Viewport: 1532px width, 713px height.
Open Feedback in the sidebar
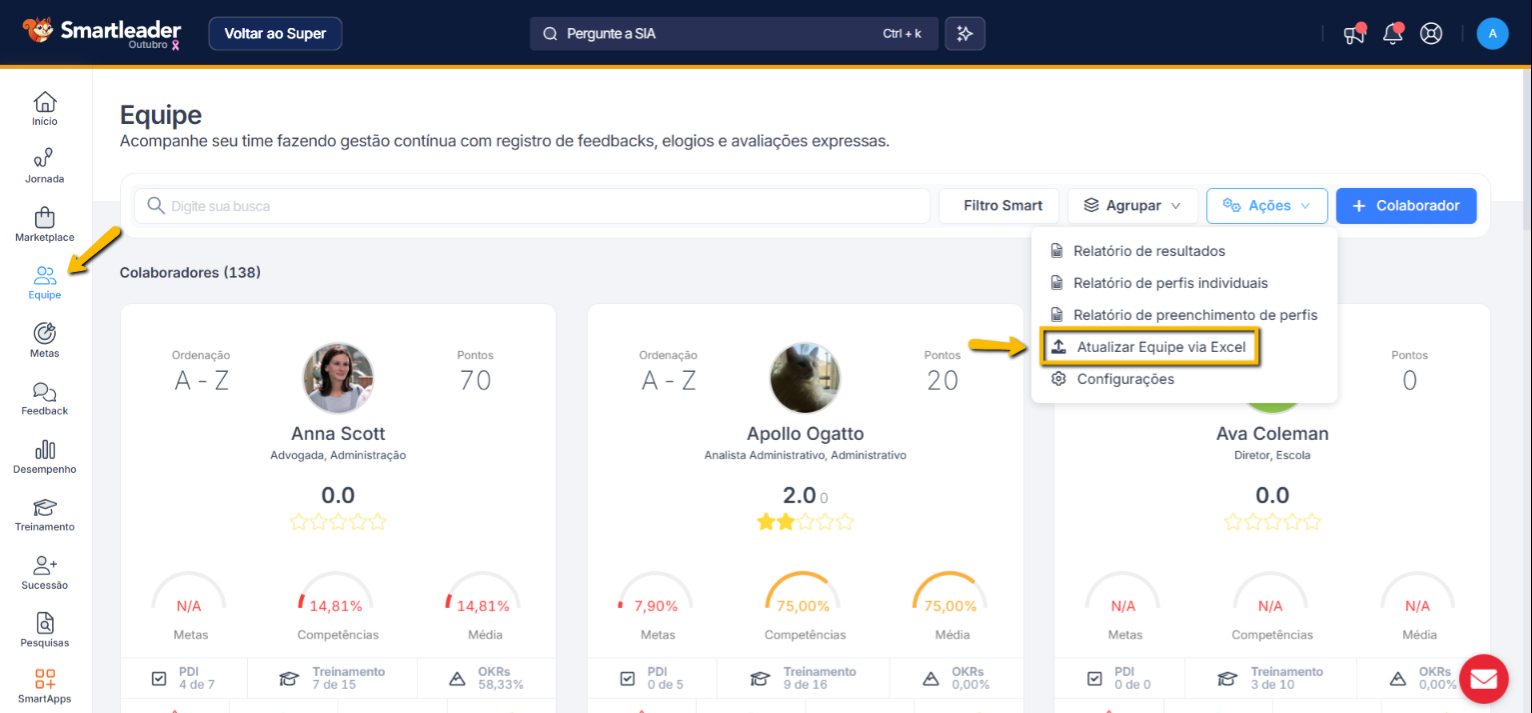click(x=45, y=398)
